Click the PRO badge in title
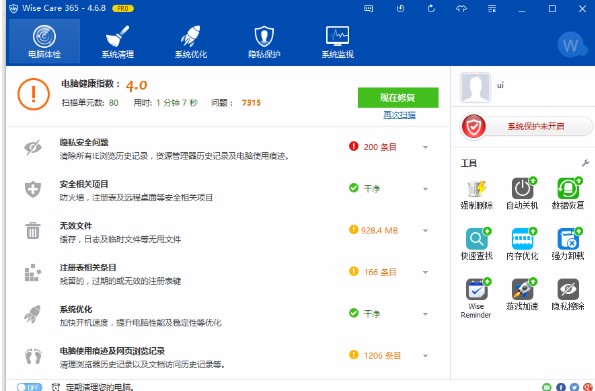The width and height of the screenshot is (595, 391). click(x=123, y=8)
